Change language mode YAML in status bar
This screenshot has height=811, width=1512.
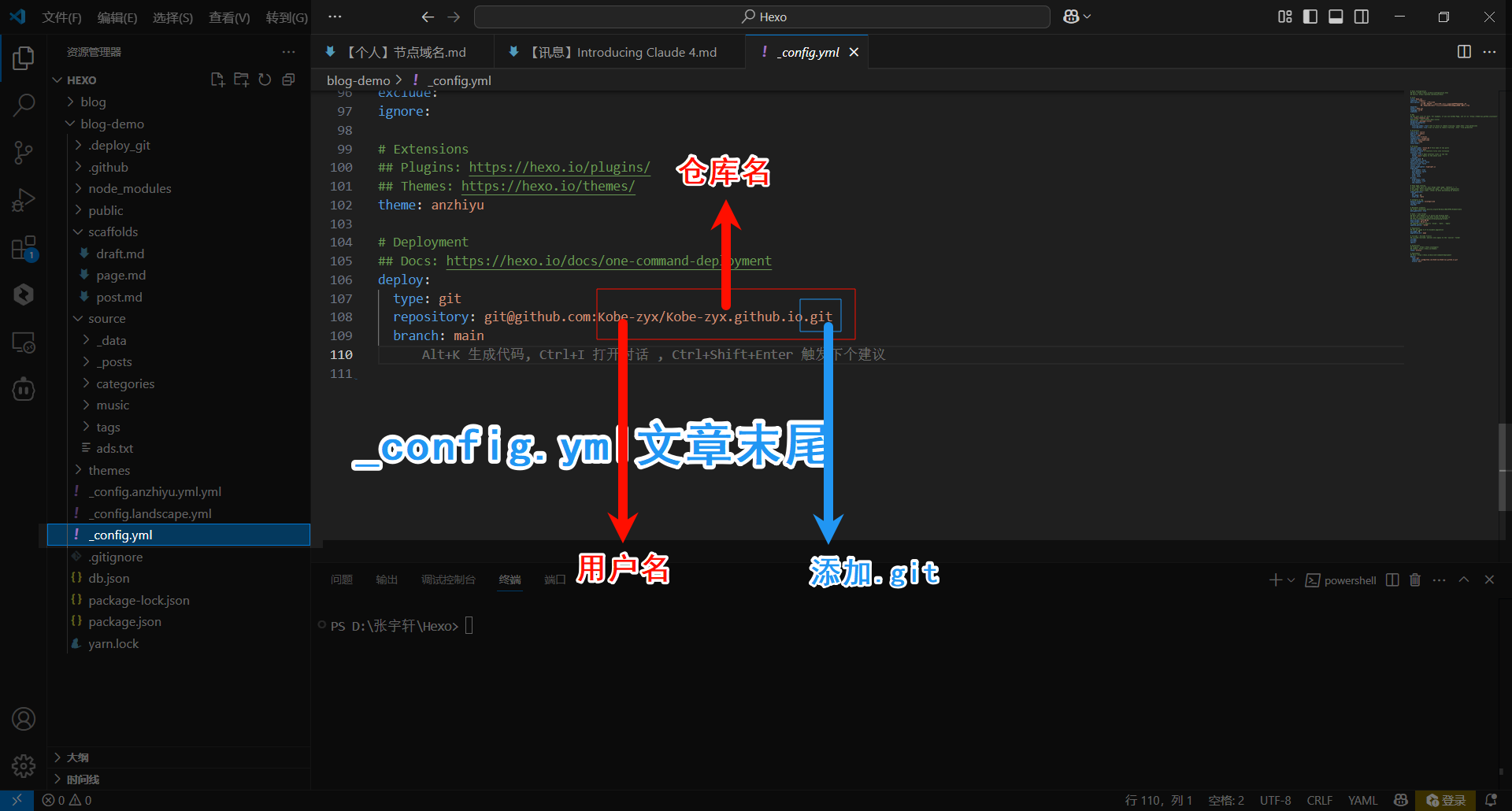pos(1362,800)
